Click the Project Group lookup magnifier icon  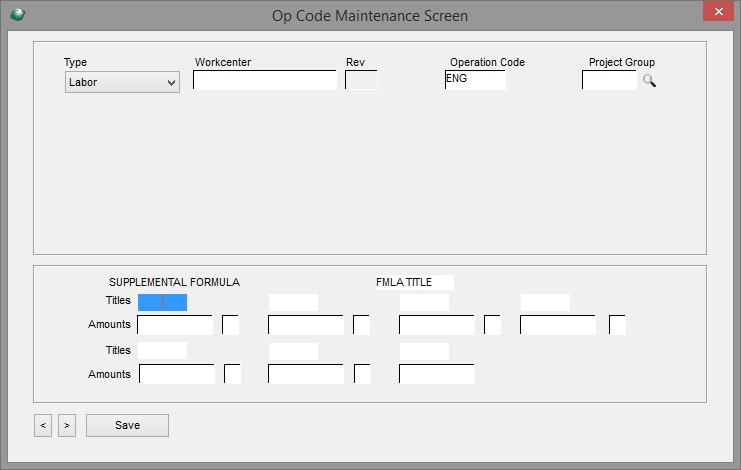point(649,81)
